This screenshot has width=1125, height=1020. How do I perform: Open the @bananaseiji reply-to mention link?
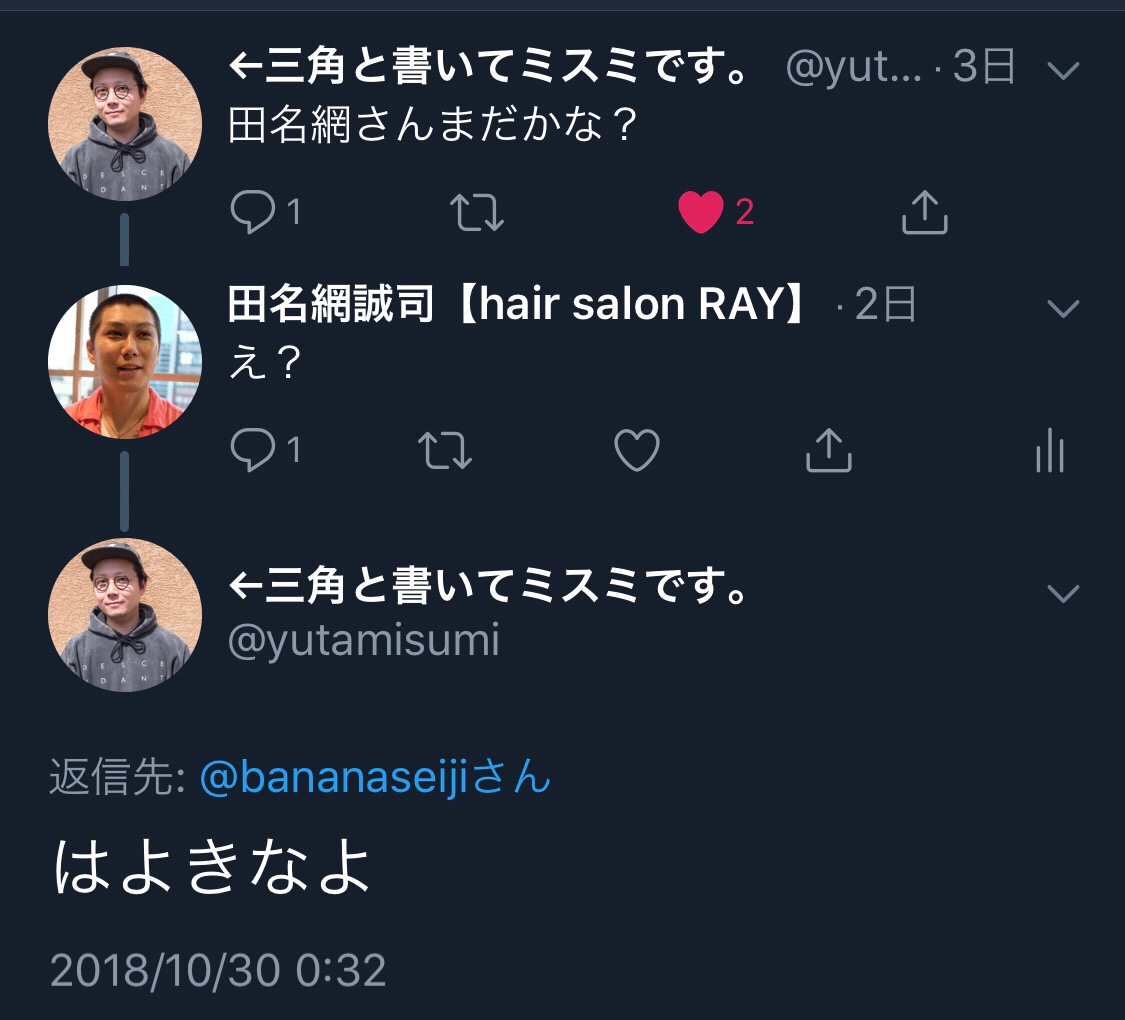coord(375,776)
